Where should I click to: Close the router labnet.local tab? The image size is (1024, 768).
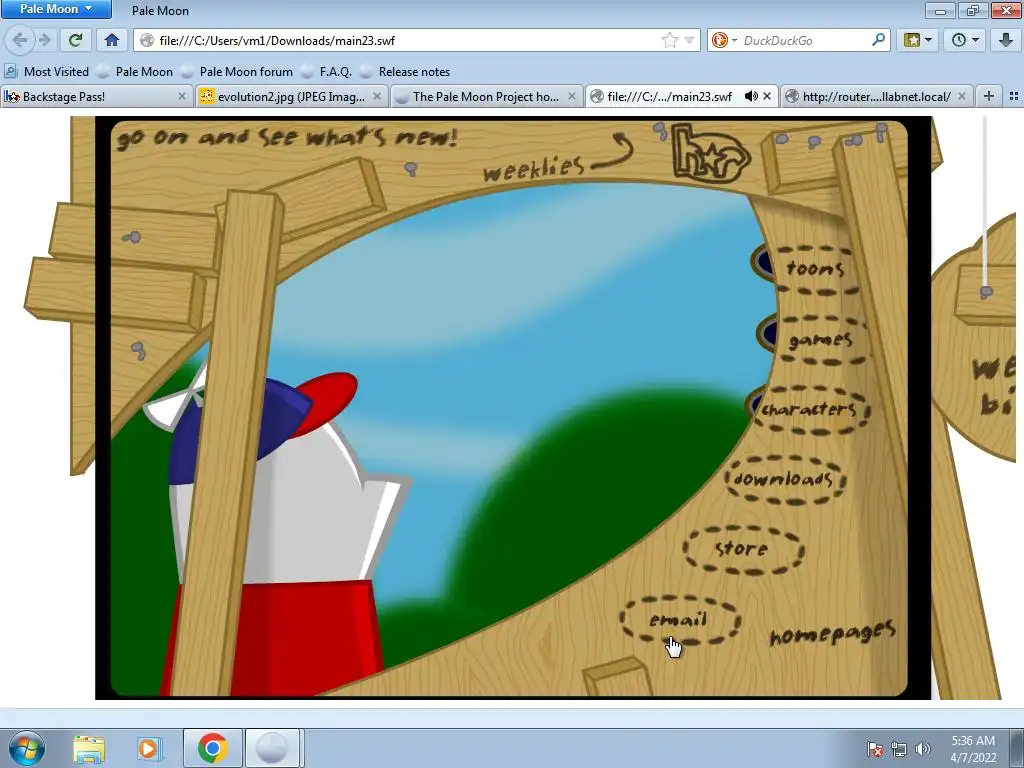pos(961,97)
